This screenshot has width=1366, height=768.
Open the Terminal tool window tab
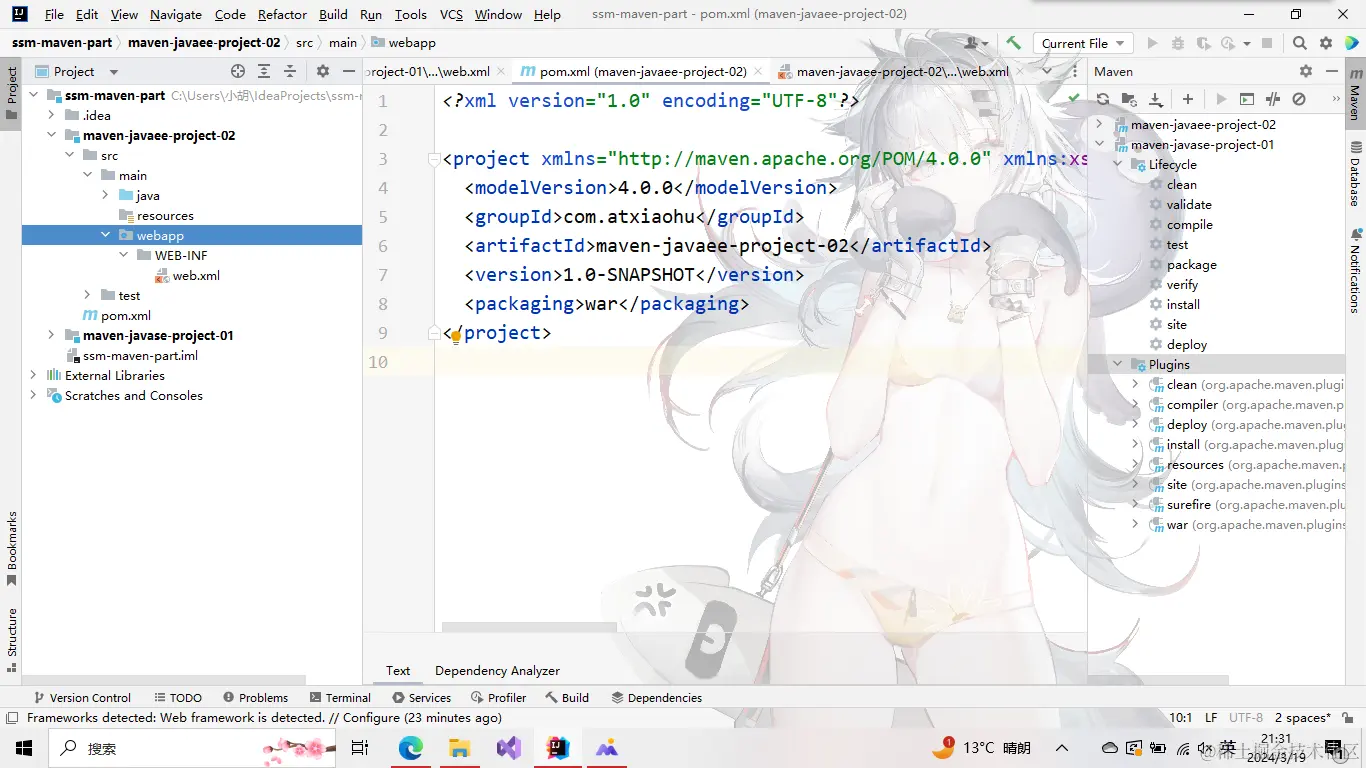pyautogui.click(x=340, y=697)
